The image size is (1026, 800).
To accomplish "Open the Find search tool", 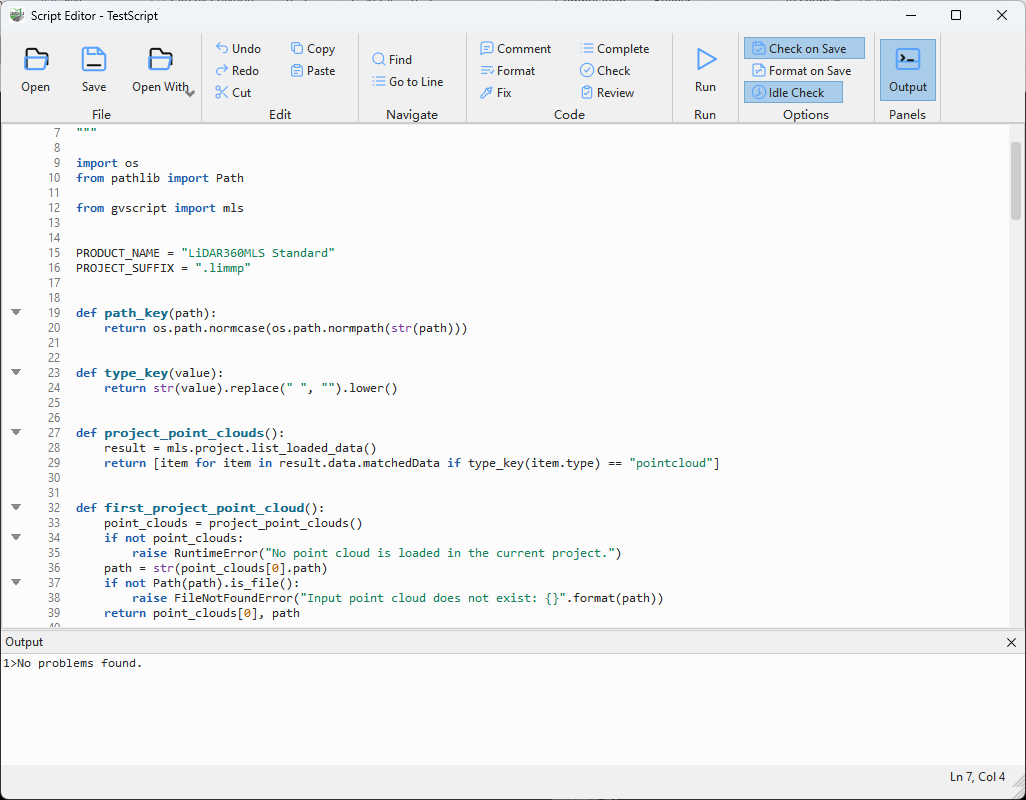I will coord(392,60).
